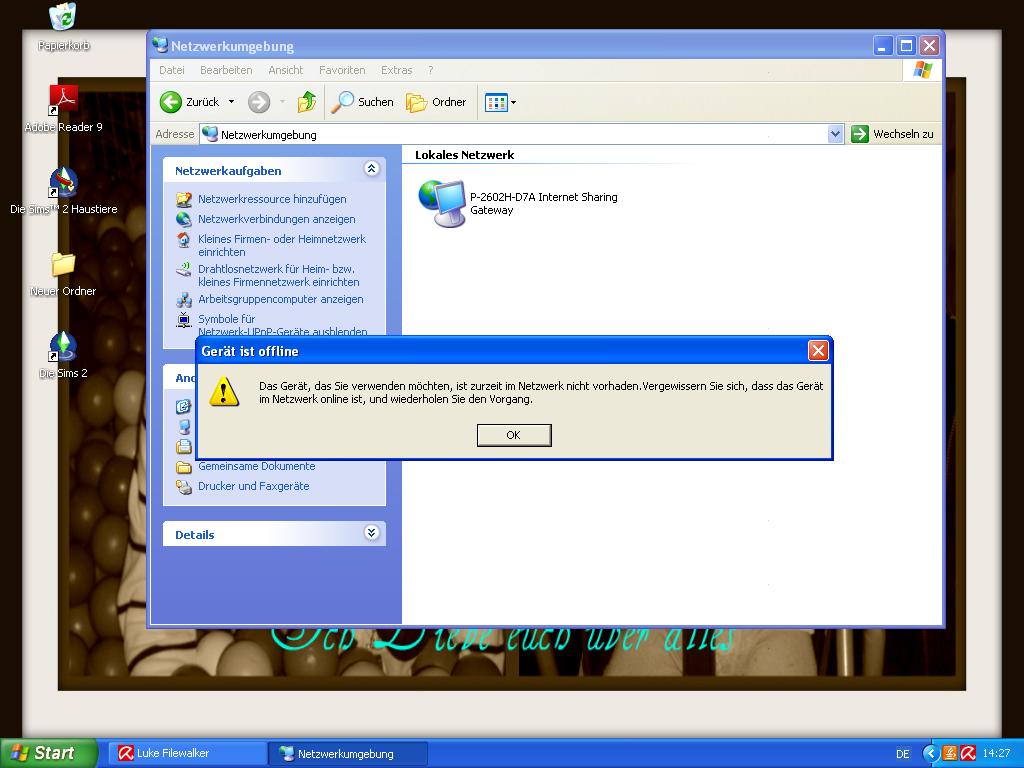Screen dimensions: 1024x768
Task: Open the Start menu
Action: point(48,753)
